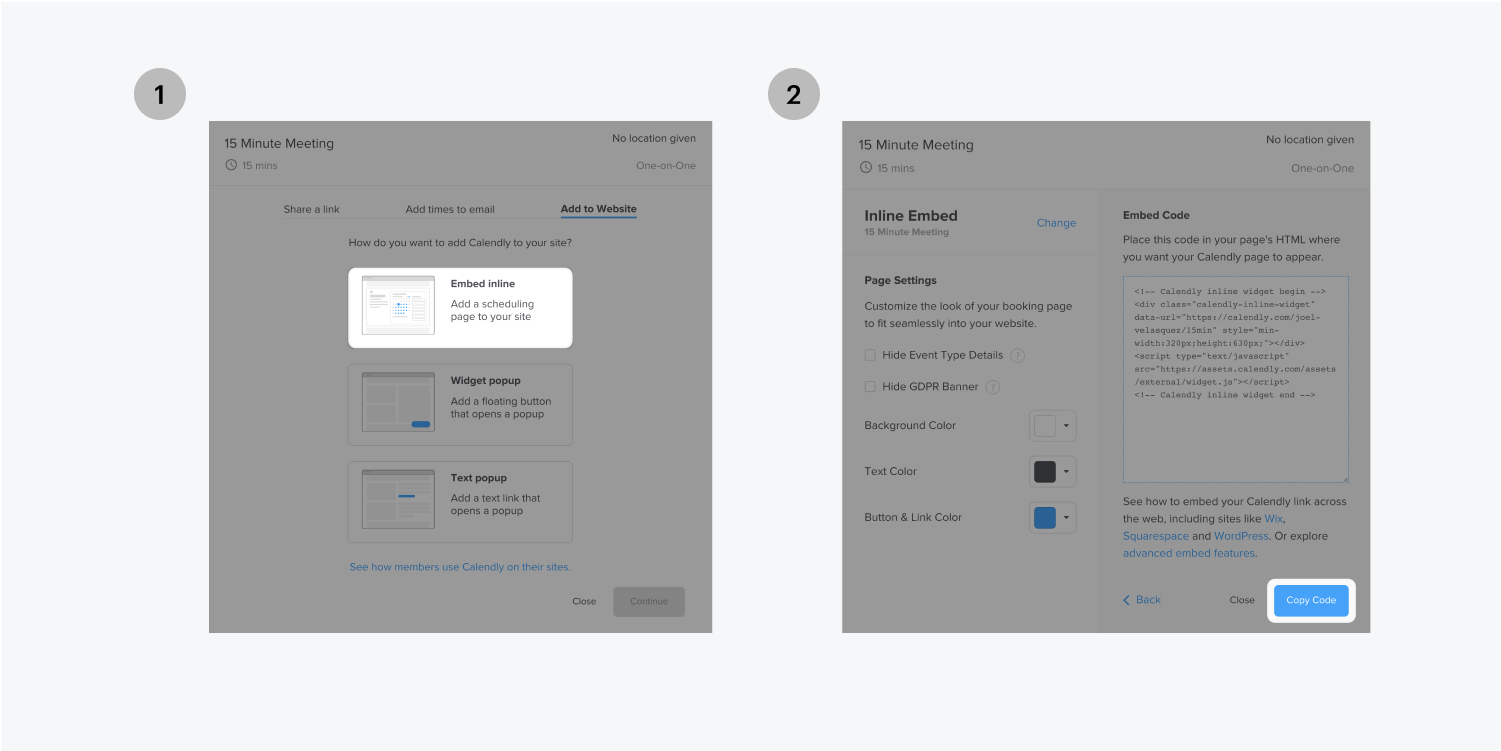Choose the Widget popup embed option

(x=460, y=404)
